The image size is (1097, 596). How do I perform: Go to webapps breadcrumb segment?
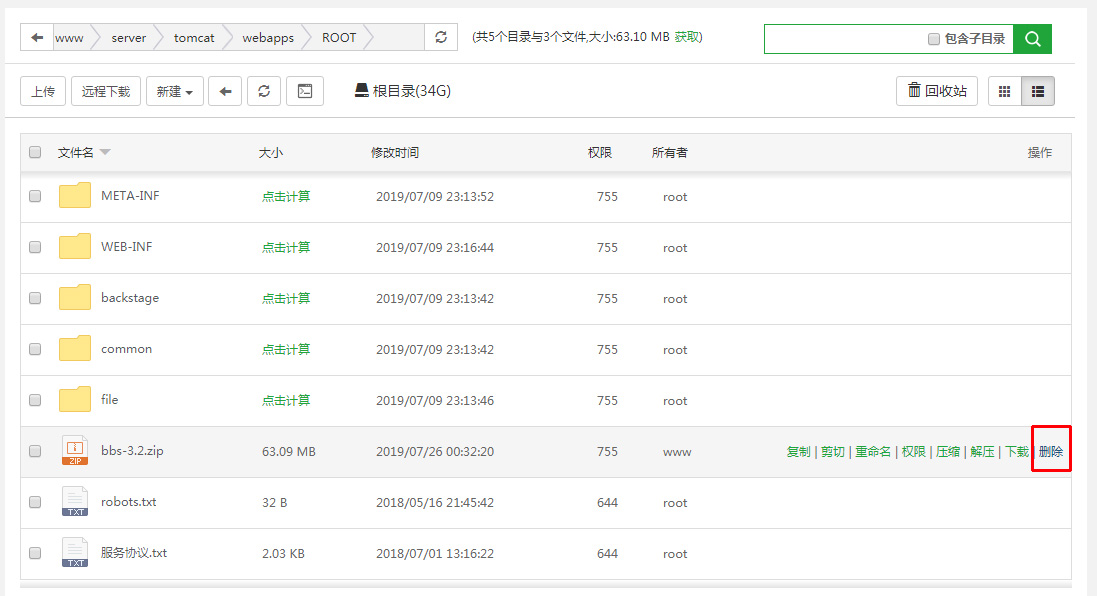pyautogui.click(x=268, y=38)
